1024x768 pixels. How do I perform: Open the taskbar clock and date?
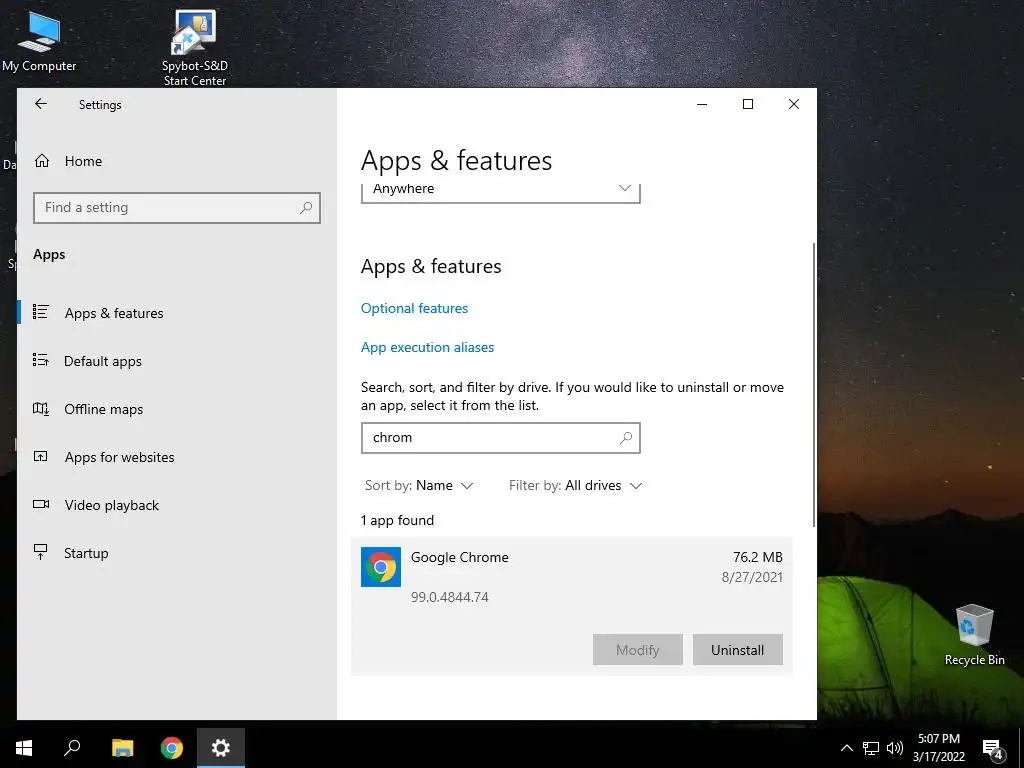(x=938, y=748)
